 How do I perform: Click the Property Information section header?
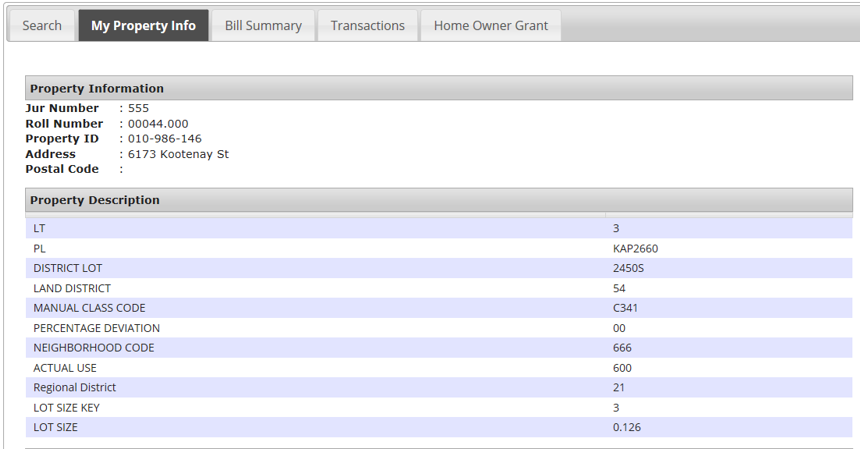(x=97, y=89)
